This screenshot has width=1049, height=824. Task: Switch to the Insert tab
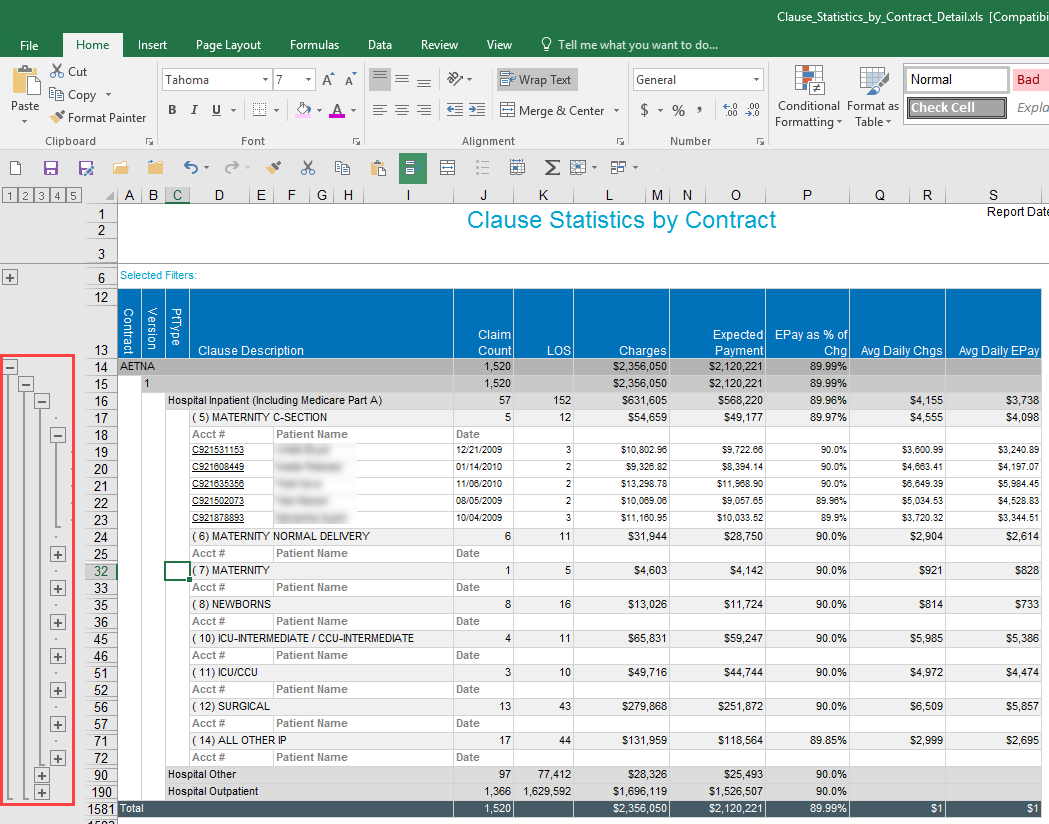click(152, 45)
